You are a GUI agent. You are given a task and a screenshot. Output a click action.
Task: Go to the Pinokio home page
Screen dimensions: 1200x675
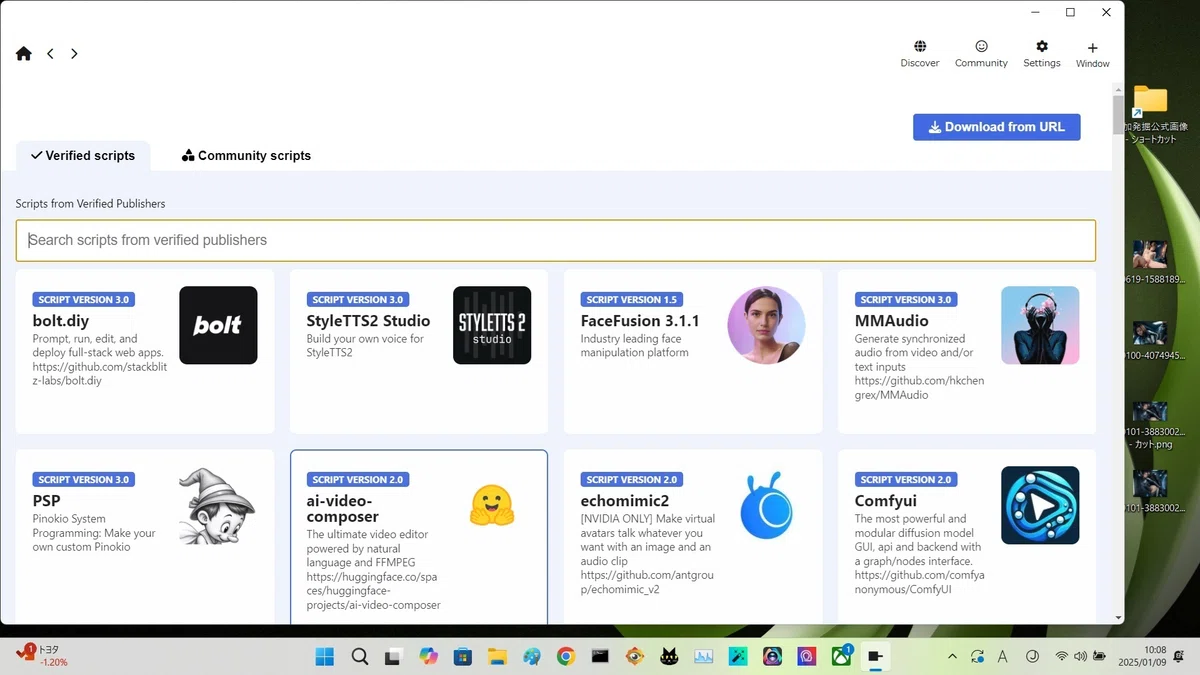(x=24, y=54)
